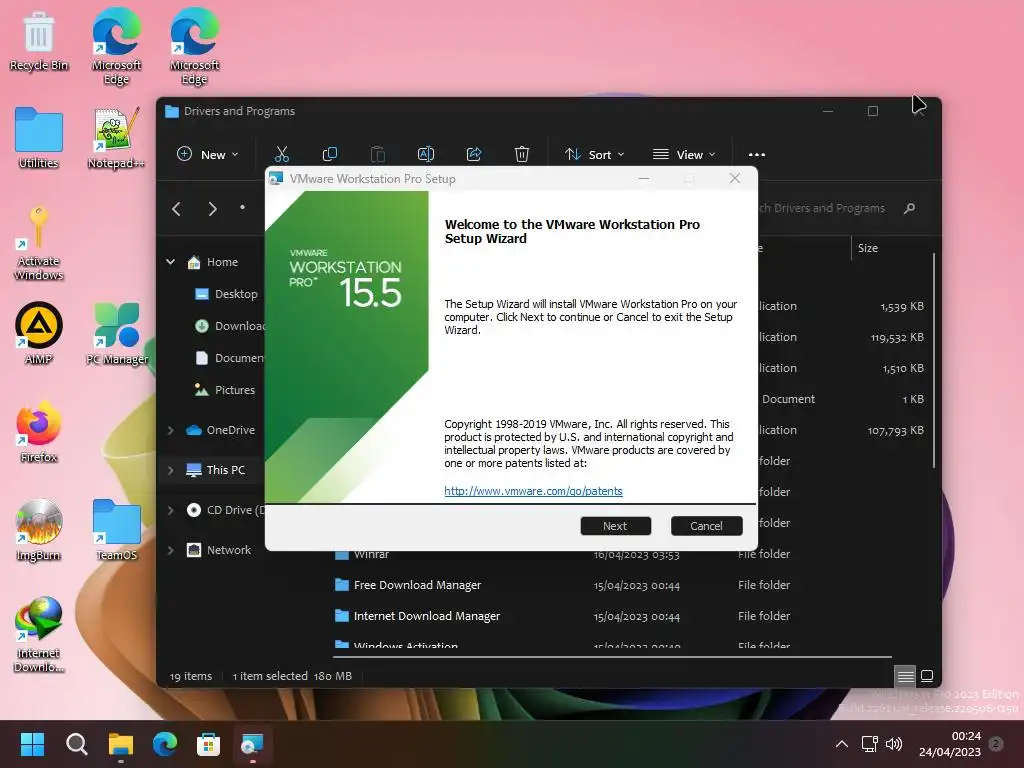Open the PC Manager desktop shortcut
Viewport: 1024px width, 768px height.
tap(116, 333)
